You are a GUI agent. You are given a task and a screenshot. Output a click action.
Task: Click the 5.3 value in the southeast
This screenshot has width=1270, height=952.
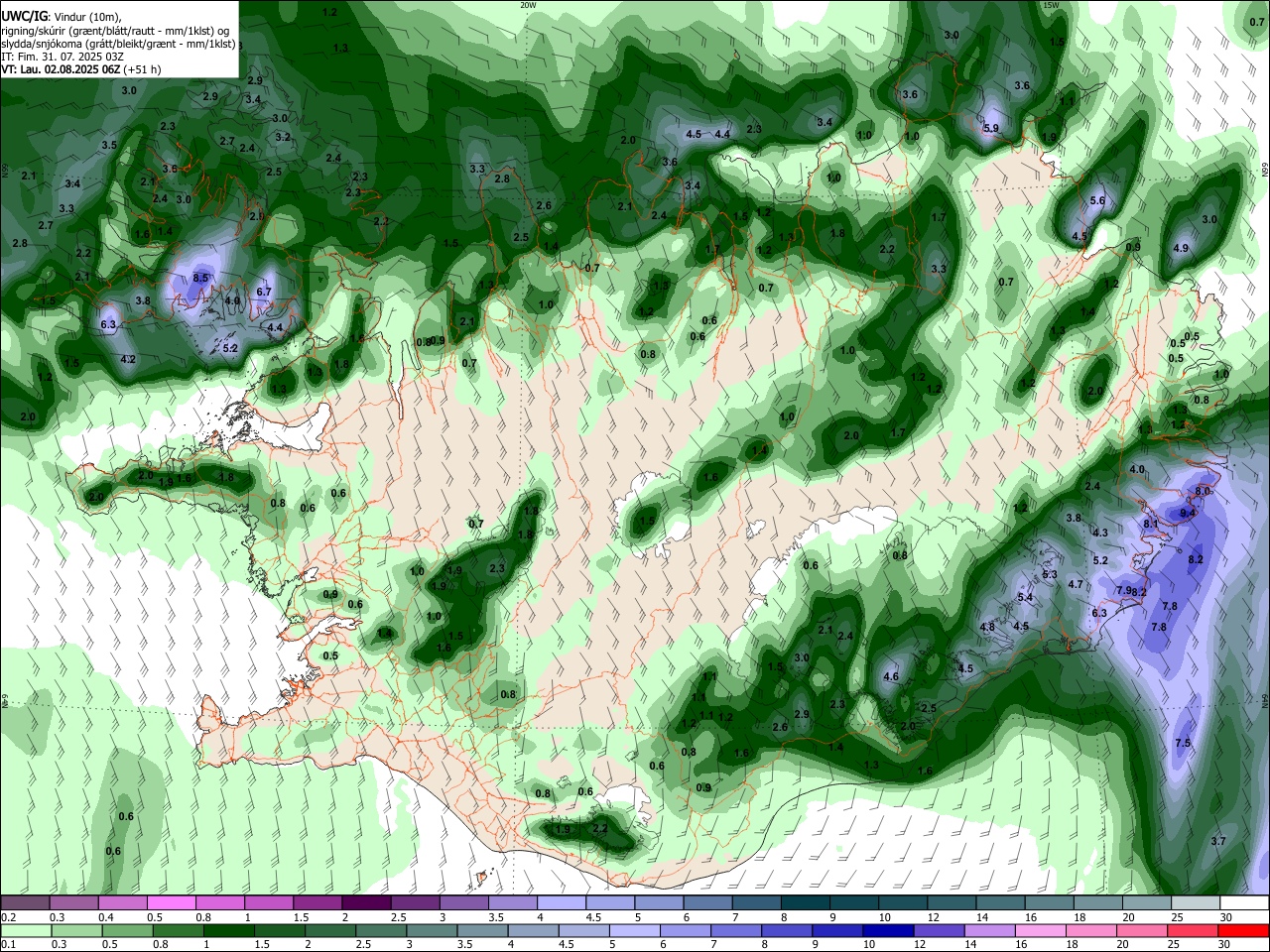[x=1051, y=575]
